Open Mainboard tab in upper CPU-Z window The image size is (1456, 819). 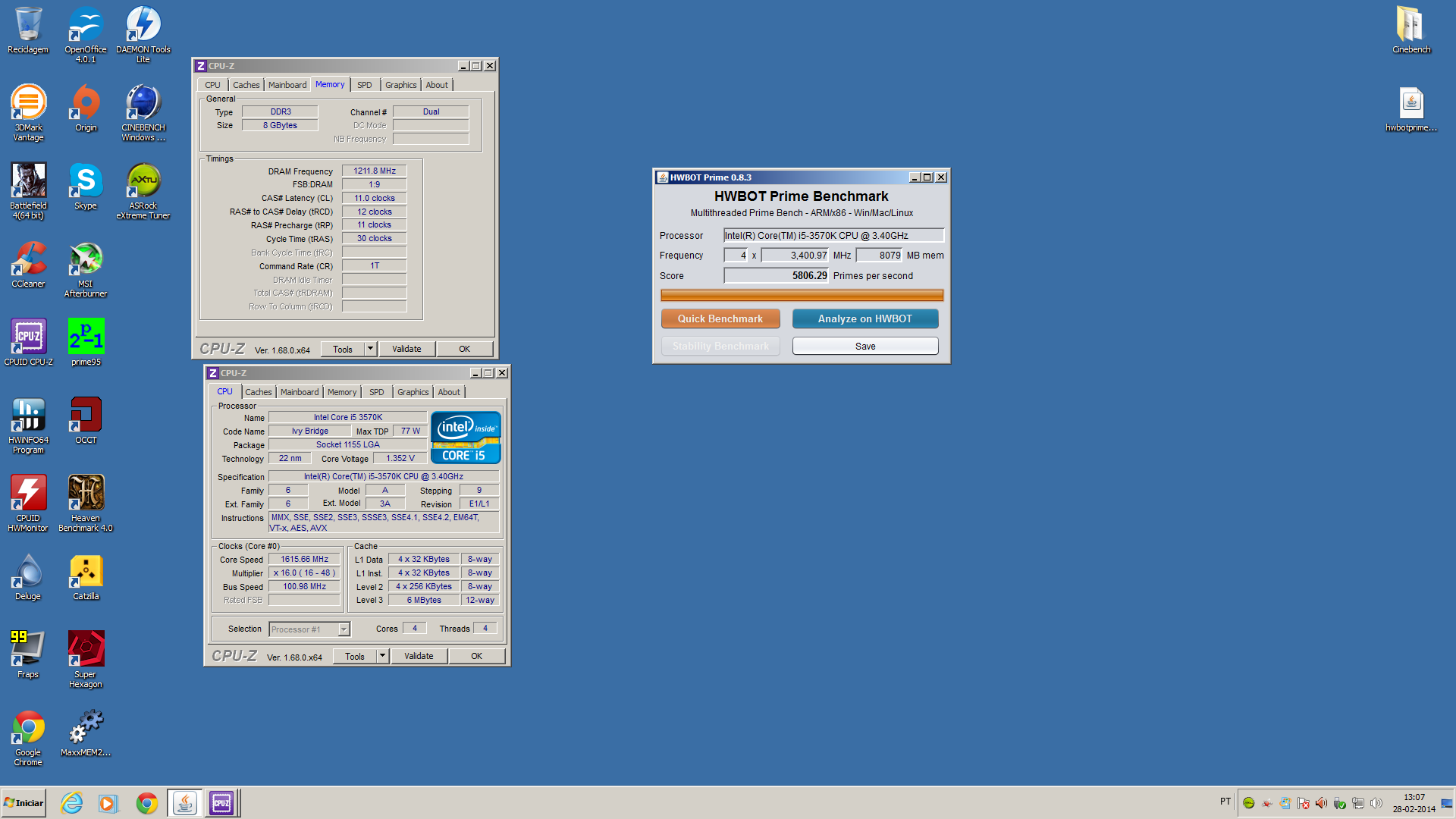point(287,85)
